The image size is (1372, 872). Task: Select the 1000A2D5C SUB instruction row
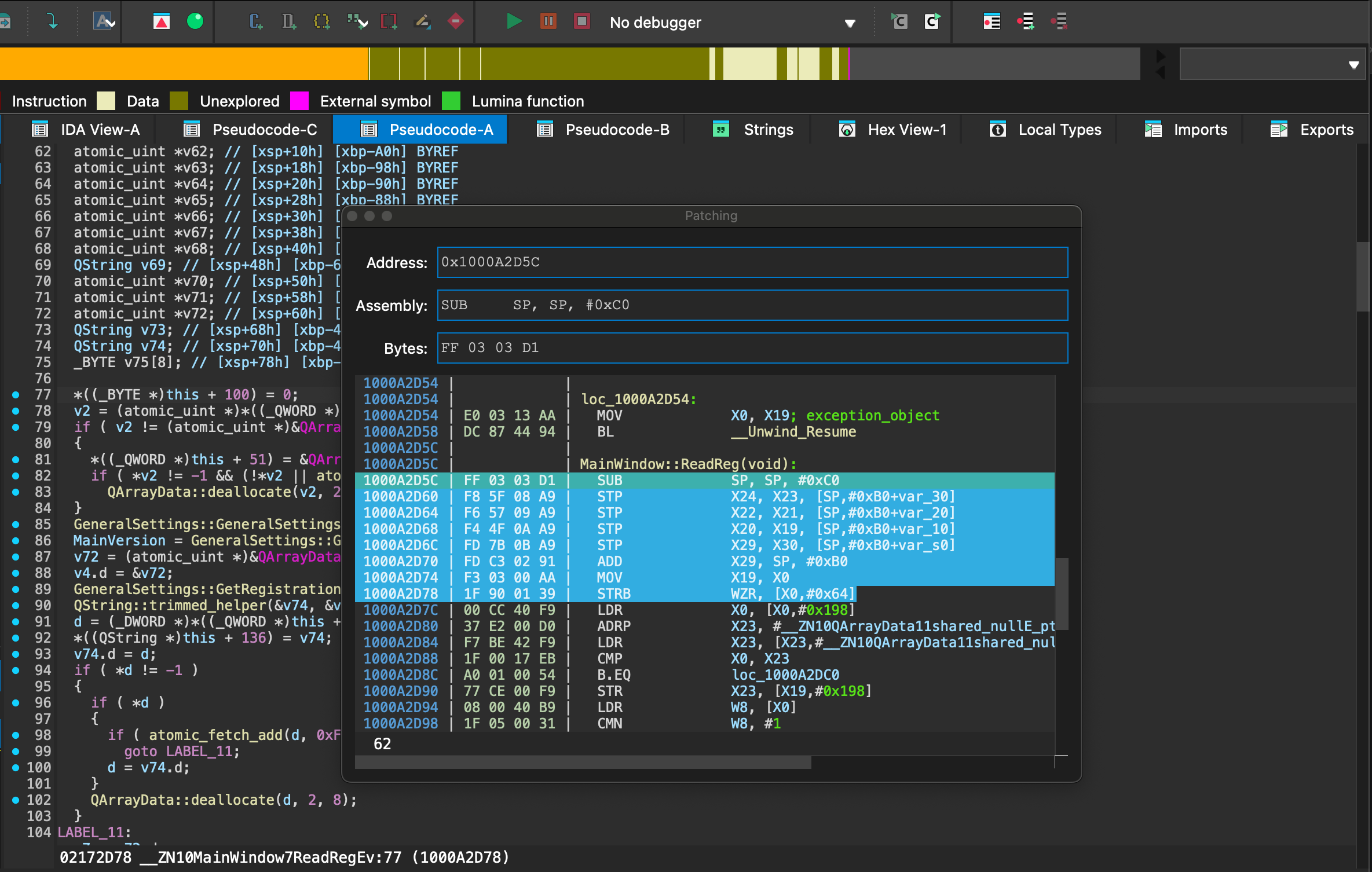pos(704,481)
